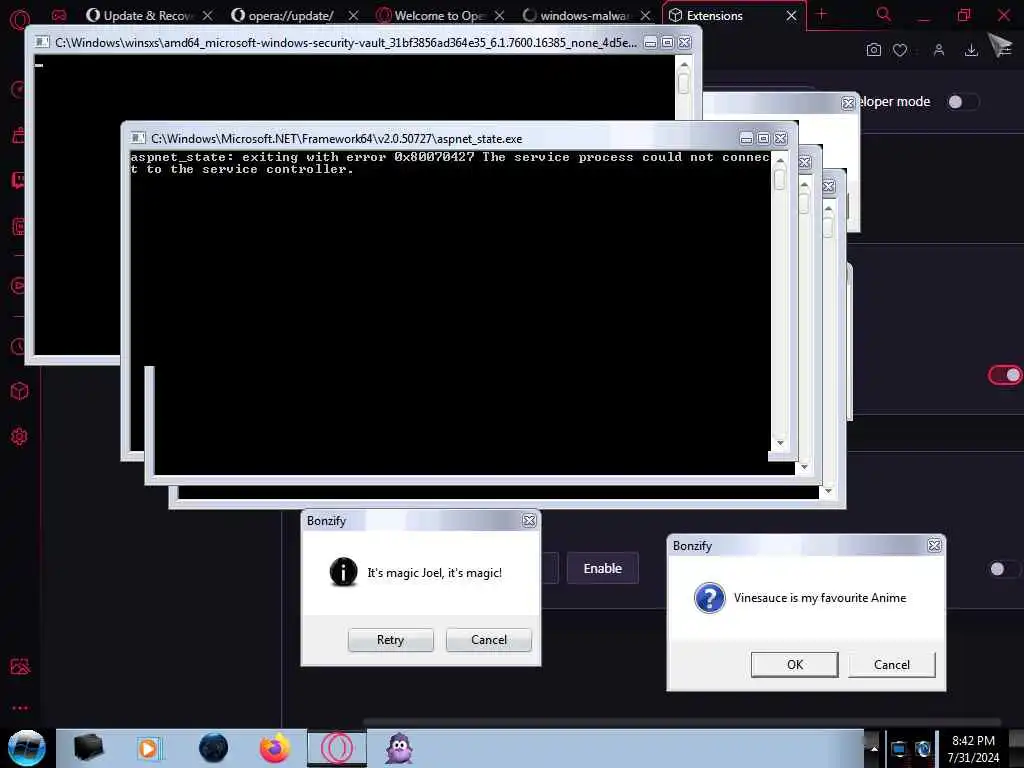Viewport: 1024px width, 768px height.
Task: Click the search tabs magnifier icon
Action: click(883, 14)
